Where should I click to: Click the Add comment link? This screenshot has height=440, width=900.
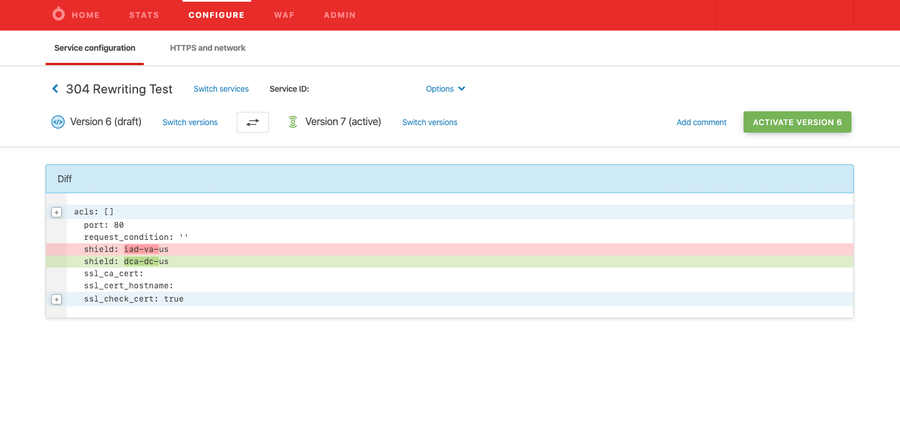(701, 122)
